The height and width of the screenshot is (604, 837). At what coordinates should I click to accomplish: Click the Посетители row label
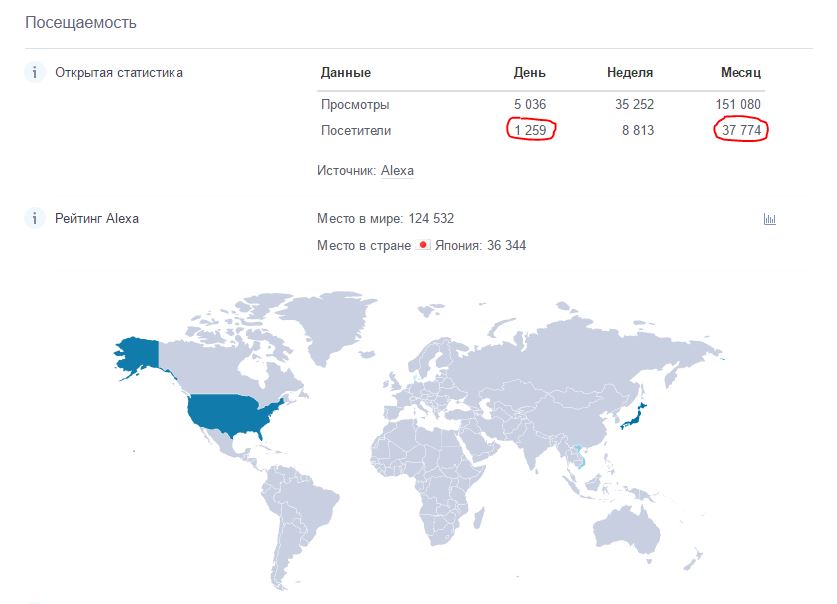click(356, 131)
